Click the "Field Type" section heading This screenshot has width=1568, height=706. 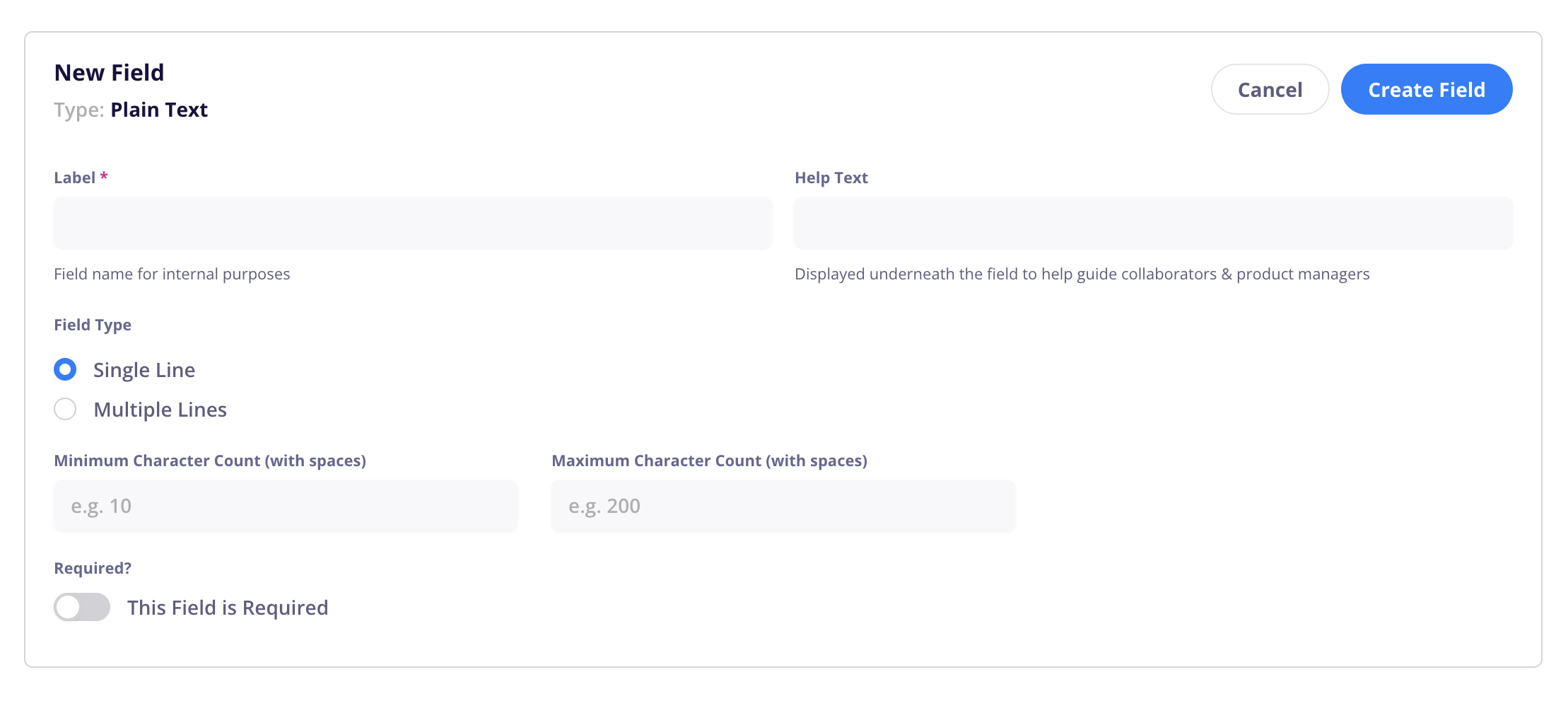click(93, 325)
